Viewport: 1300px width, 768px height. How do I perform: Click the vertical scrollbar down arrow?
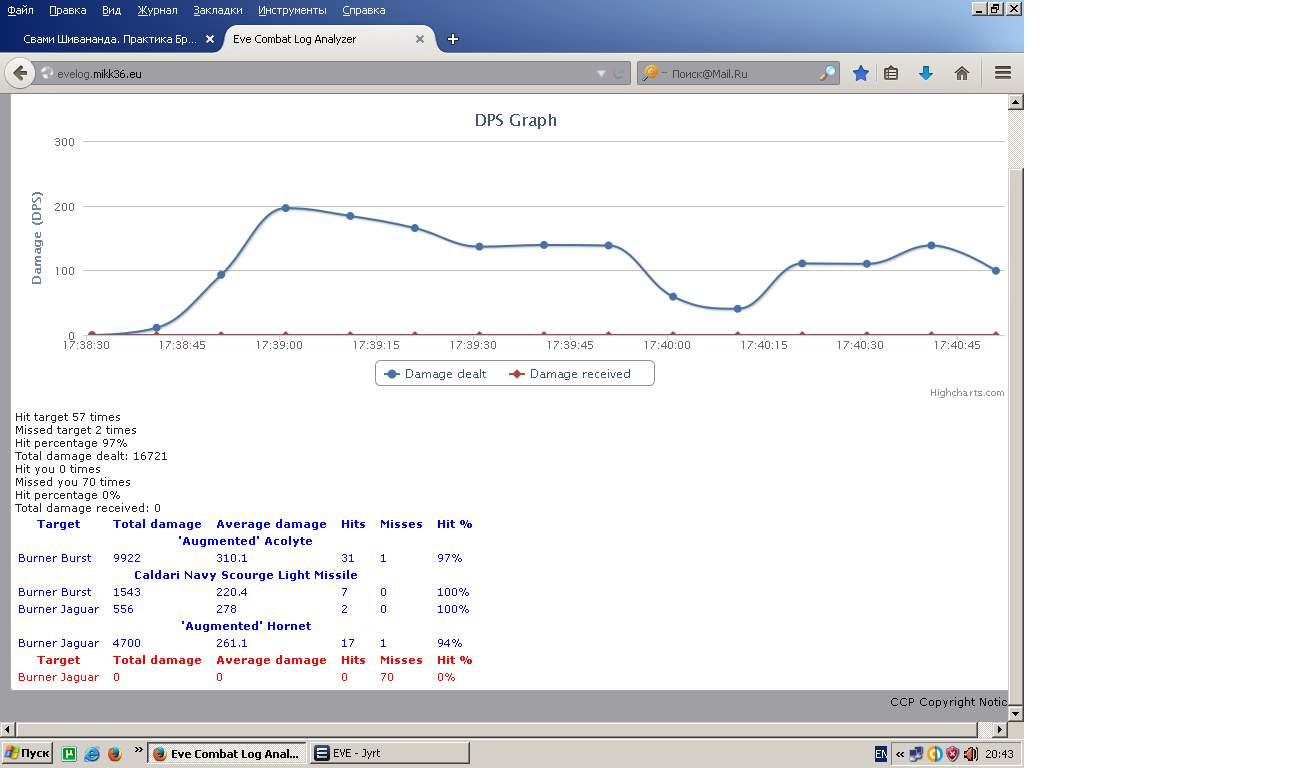1016,714
